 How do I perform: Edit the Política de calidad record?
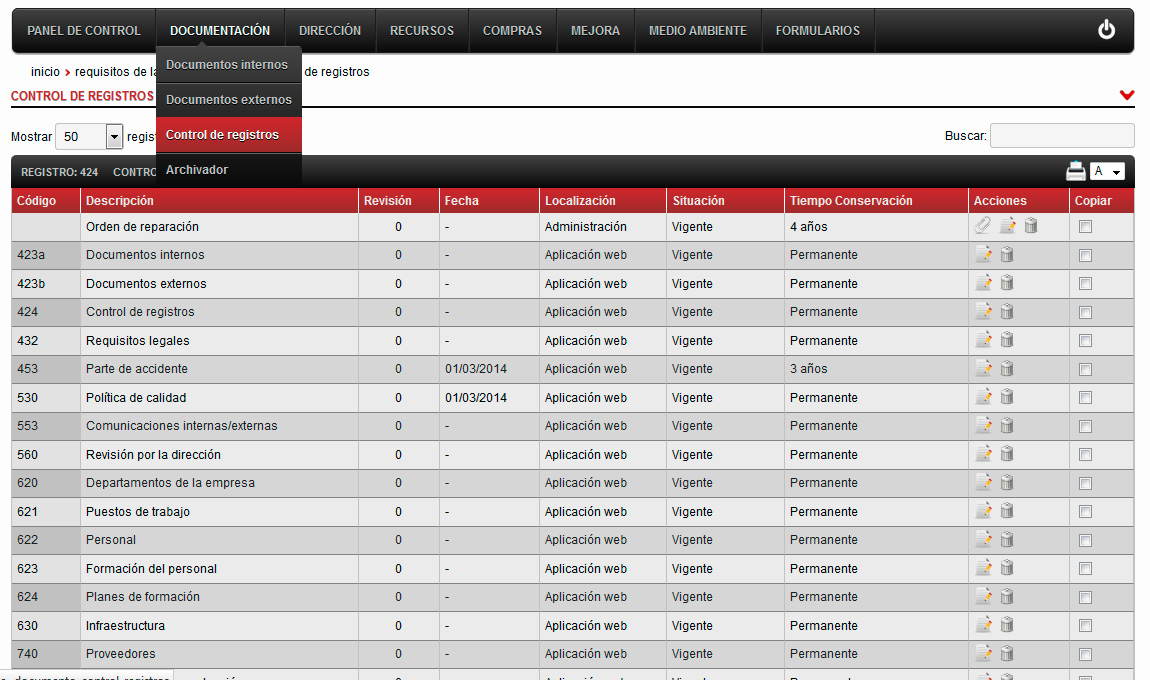984,397
